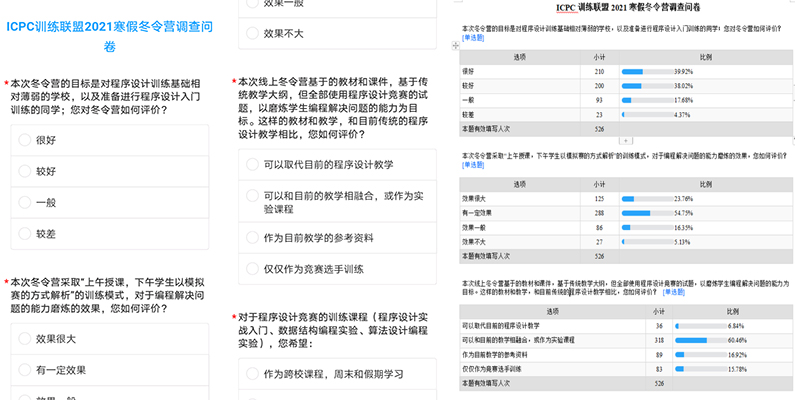The image size is (795, 400).
Task: Click the 60.46% progress bar
Action: (x=701, y=340)
